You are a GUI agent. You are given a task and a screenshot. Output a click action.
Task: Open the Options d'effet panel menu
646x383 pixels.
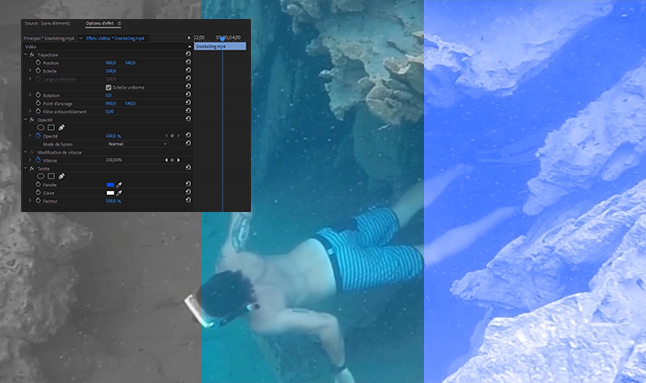pyautogui.click(x=119, y=23)
